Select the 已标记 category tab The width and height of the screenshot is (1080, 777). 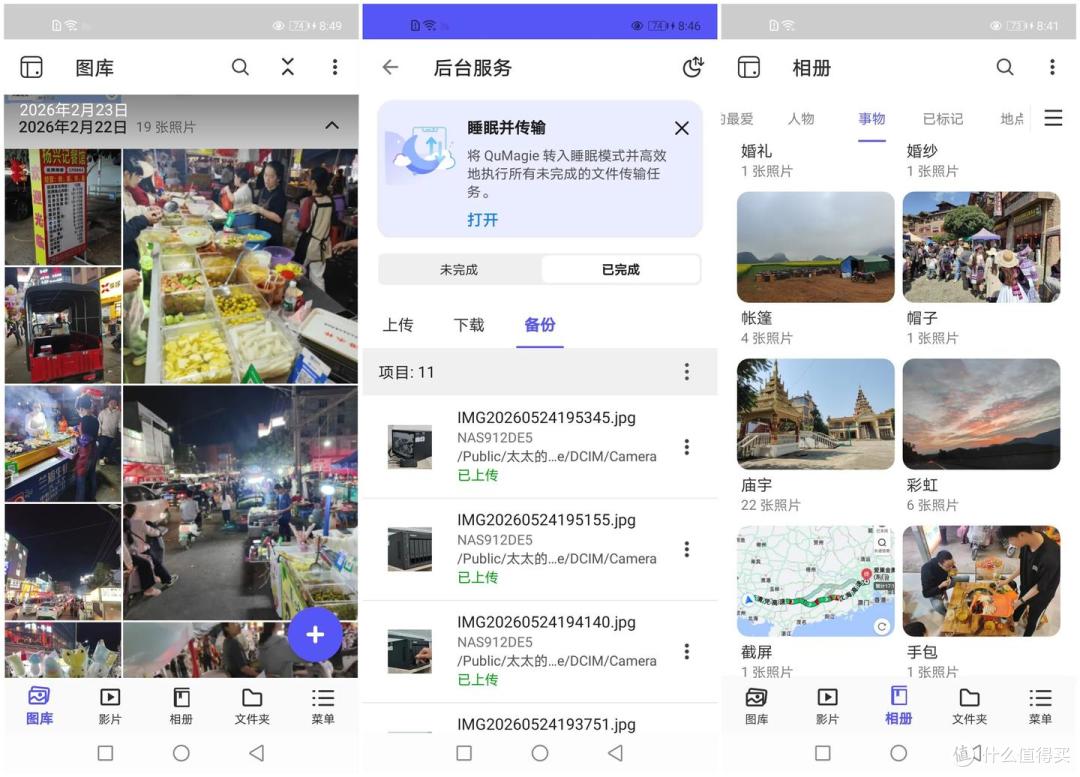click(943, 118)
